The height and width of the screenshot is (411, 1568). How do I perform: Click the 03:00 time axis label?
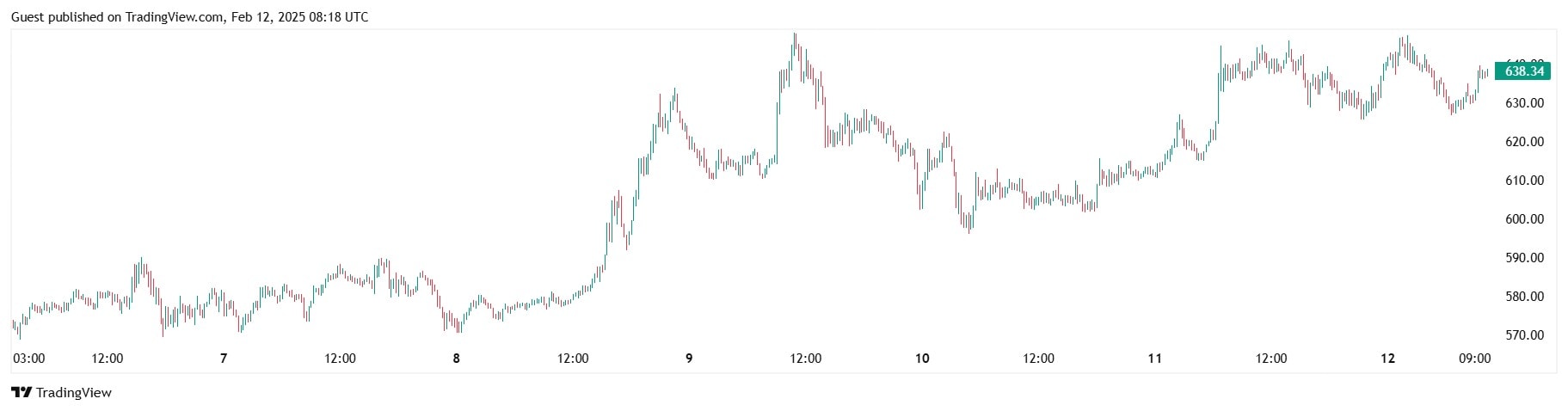pos(29,359)
